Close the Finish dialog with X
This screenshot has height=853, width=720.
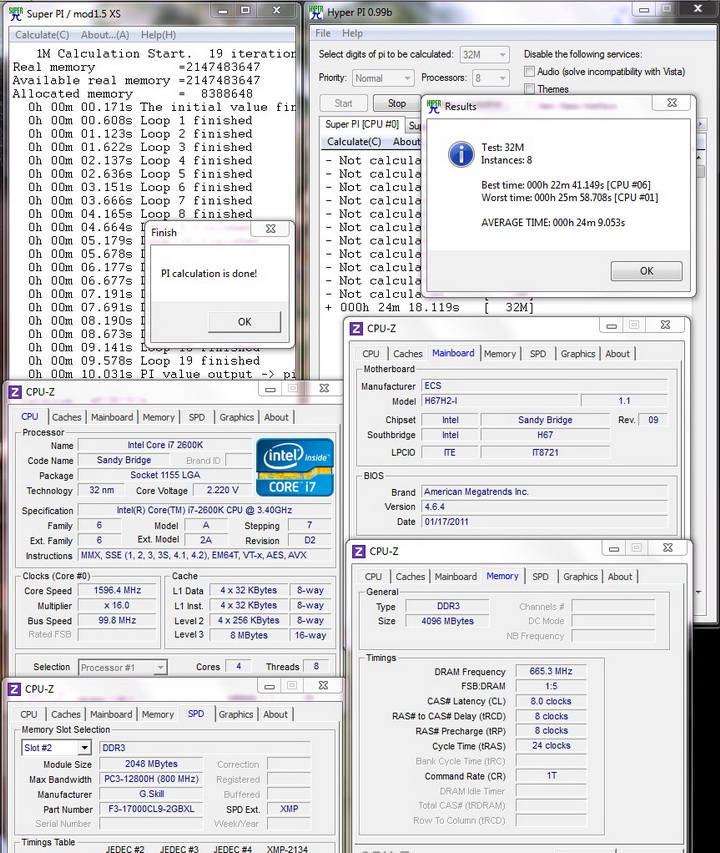tap(270, 228)
